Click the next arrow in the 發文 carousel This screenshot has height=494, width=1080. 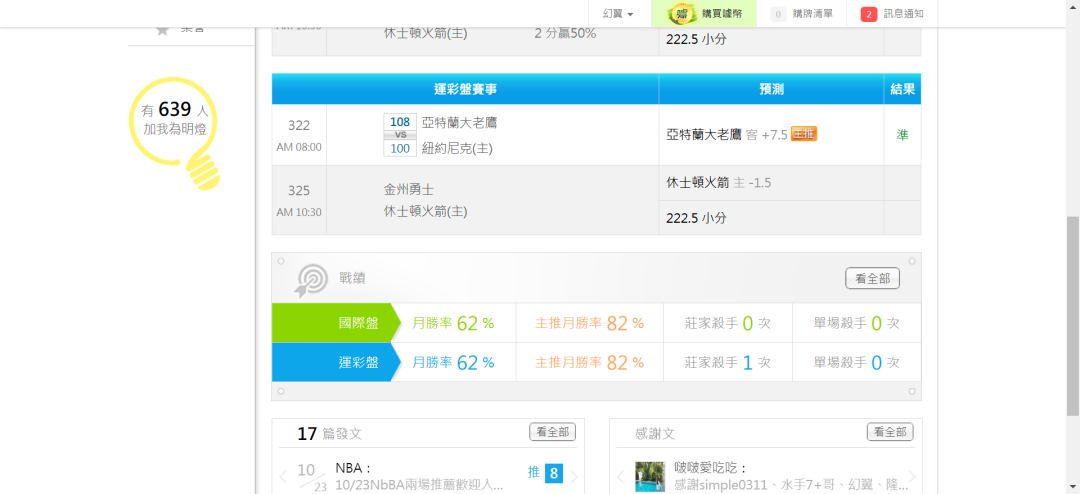[574, 476]
